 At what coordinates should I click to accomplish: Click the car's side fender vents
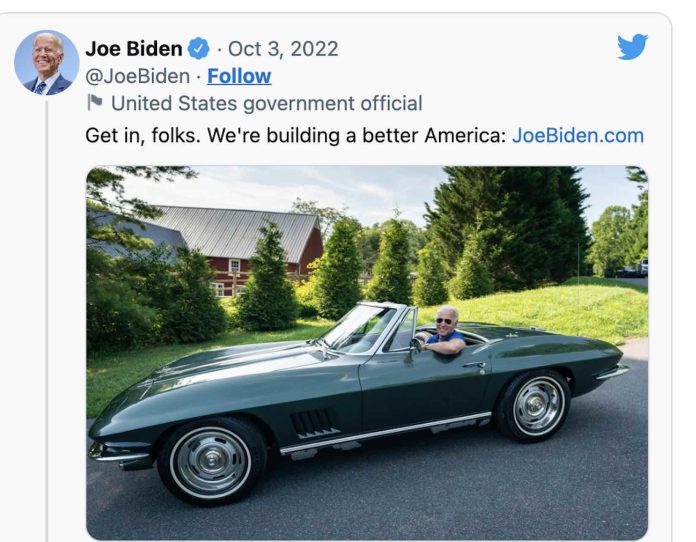[x=313, y=421]
